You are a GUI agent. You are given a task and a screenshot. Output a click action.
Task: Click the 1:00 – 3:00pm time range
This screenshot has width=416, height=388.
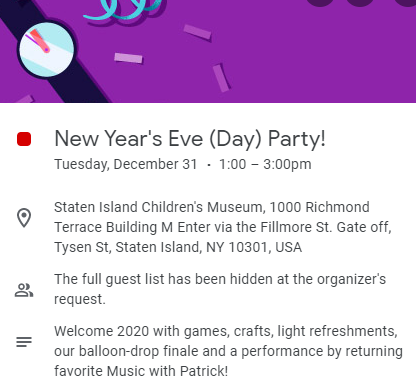265,164
